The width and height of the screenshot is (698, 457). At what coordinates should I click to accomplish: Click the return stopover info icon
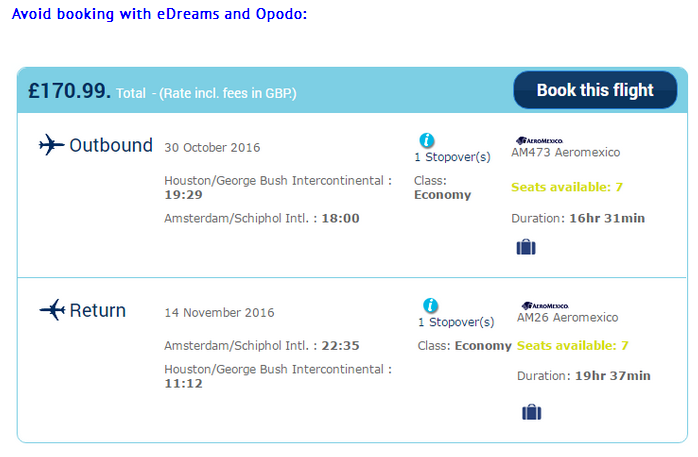tap(430, 305)
